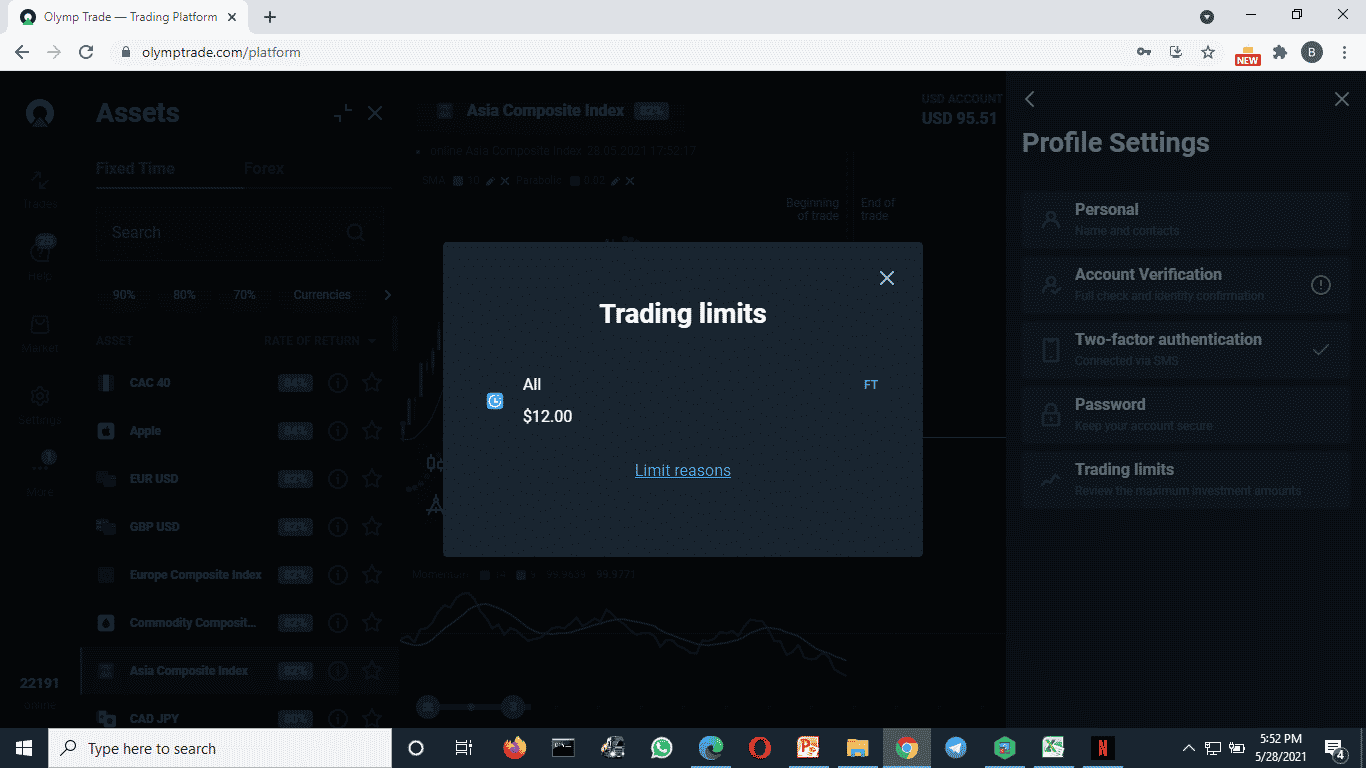Click the FT label in the limits row
Image resolution: width=1366 pixels, height=768 pixels.
coord(871,385)
